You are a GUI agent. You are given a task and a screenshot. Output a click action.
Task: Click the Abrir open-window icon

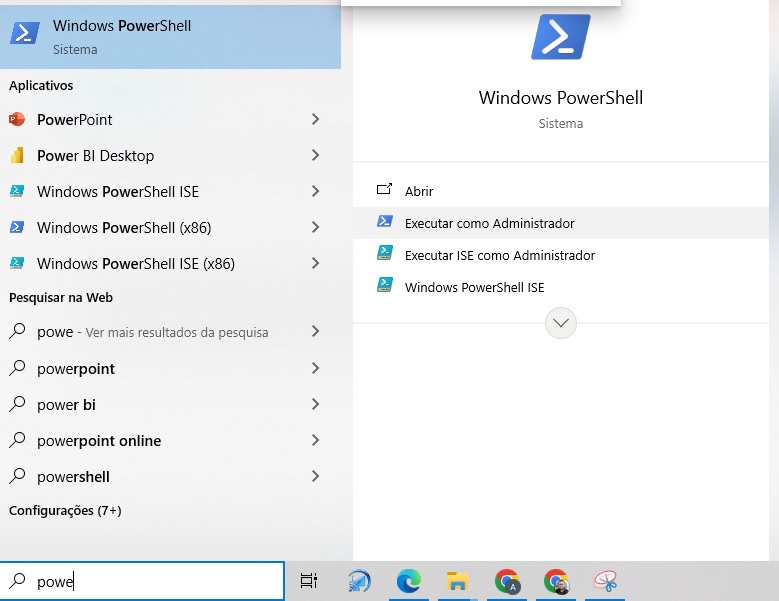point(384,189)
